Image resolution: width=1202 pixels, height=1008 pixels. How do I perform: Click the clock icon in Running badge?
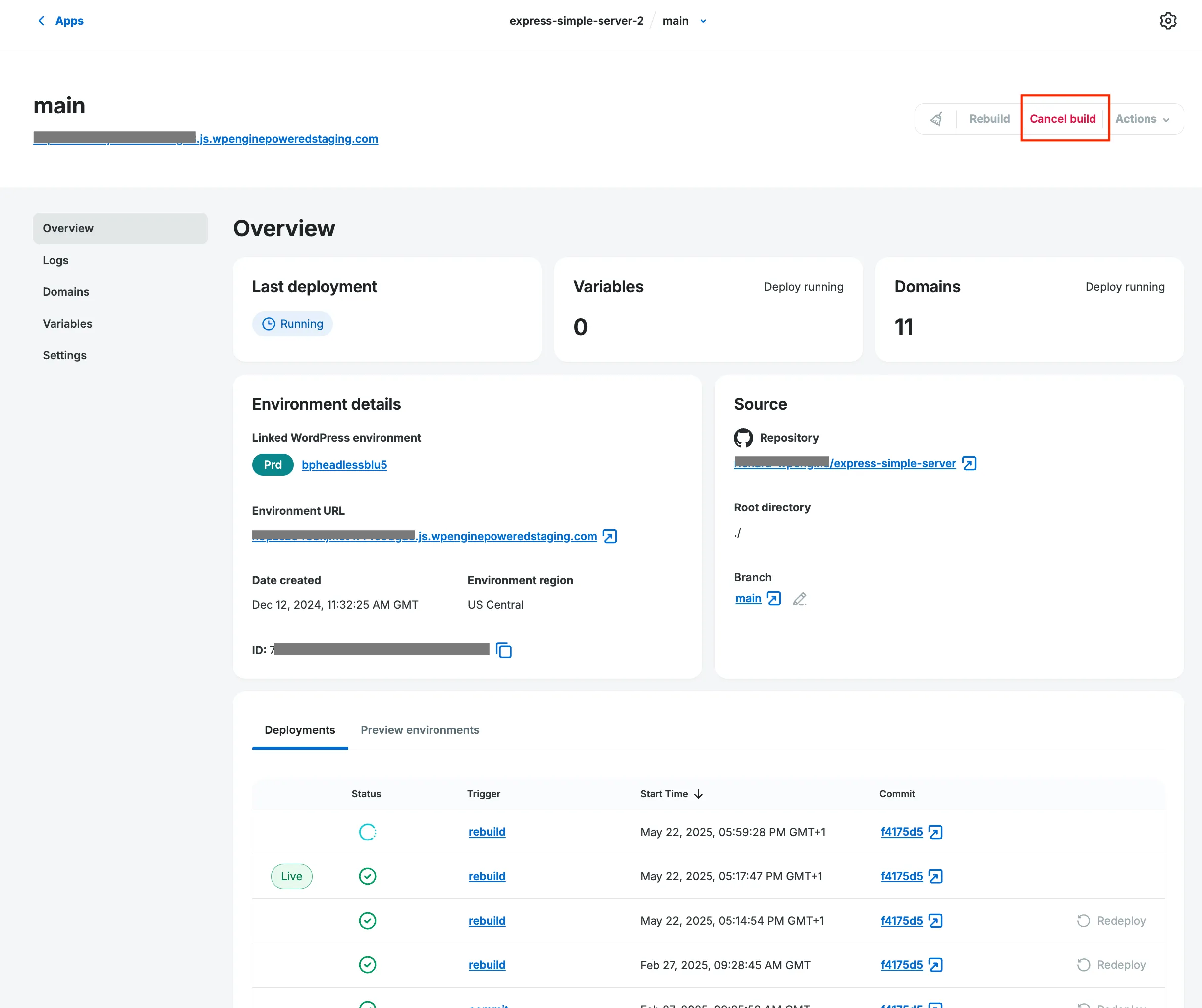tap(269, 324)
